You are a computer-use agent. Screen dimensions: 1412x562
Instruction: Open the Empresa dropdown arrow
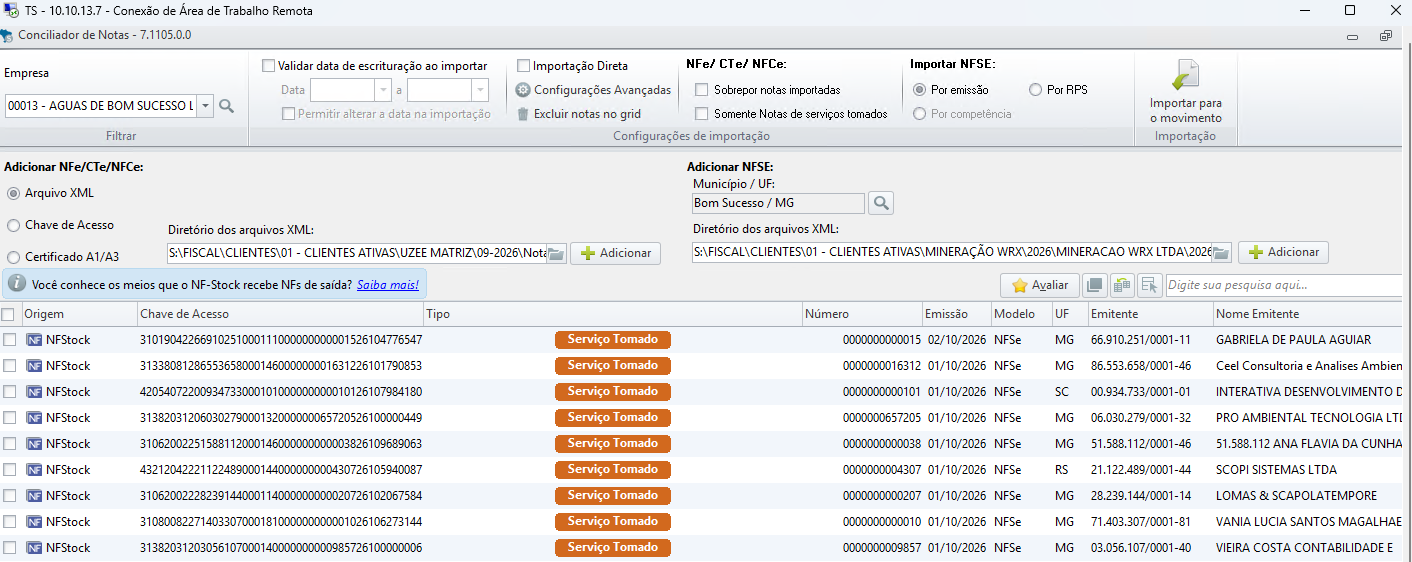[x=205, y=106]
